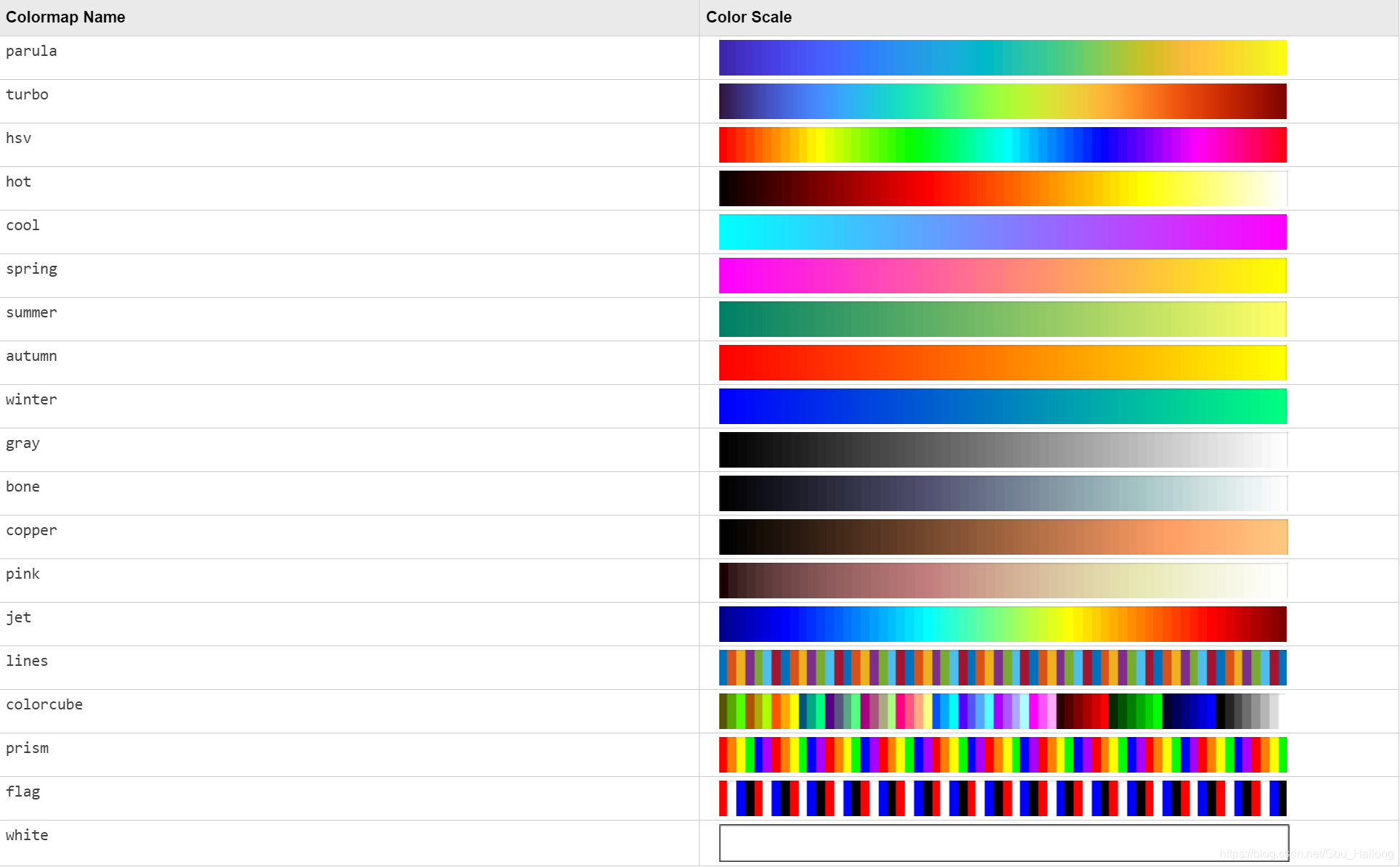
Task: Select the 'autumn' name cell
Action: tap(31, 357)
